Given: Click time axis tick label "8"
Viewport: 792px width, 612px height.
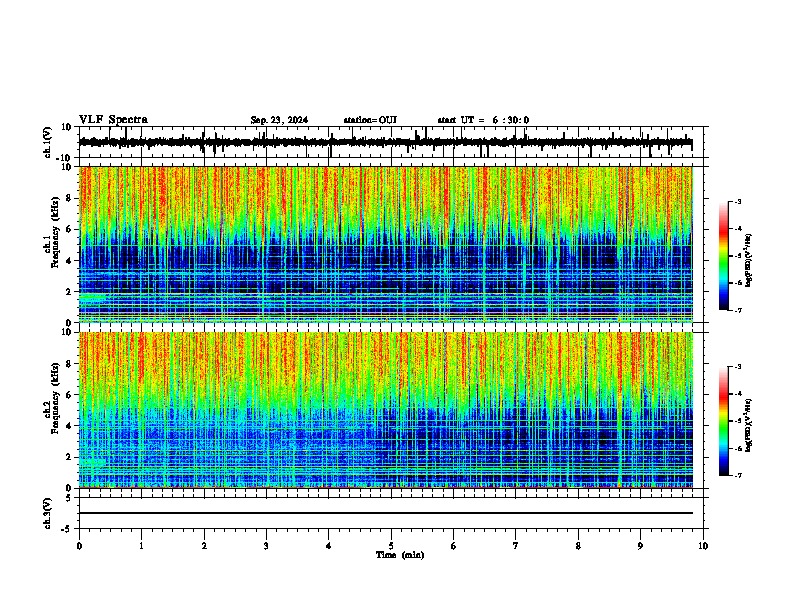Looking at the screenshot, I should point(578,546).
